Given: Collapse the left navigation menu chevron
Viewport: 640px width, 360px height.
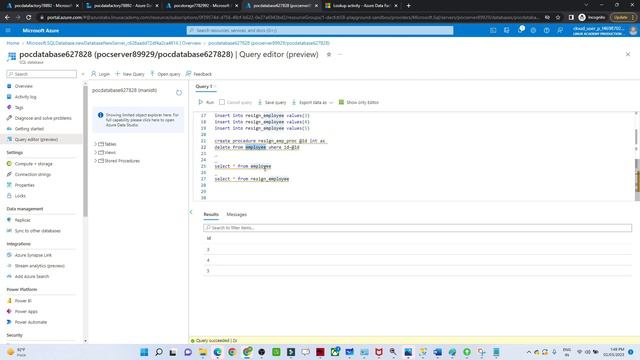Looking at the screenshot, I should point(83,74).
